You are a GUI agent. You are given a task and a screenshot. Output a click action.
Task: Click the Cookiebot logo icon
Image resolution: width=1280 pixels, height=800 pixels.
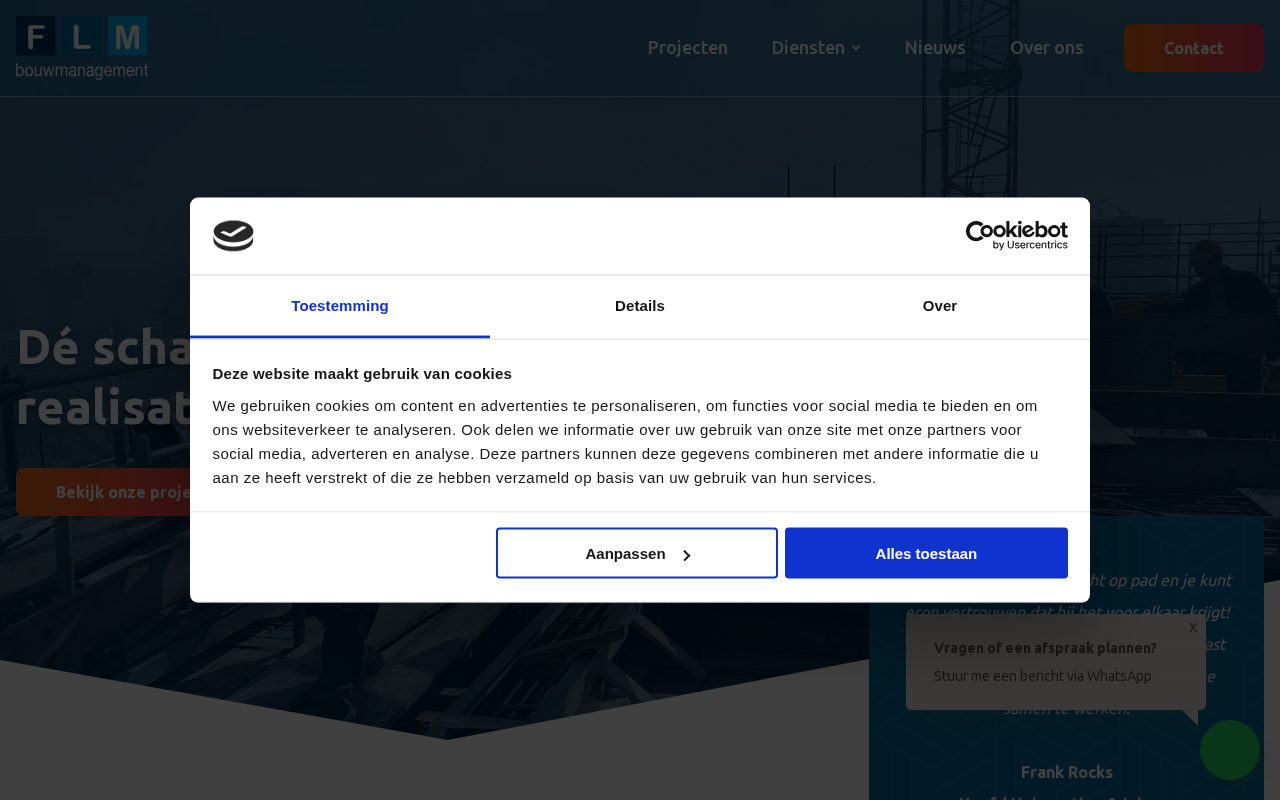tap(233, 236)
